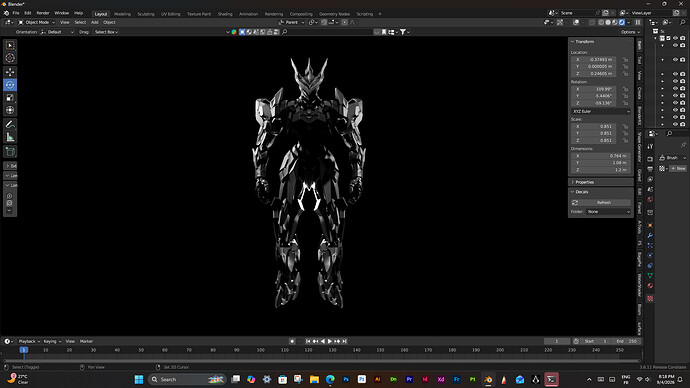Open the Object properties tab
Viewport: 690px width, 388px height.
tap(650, 225)
